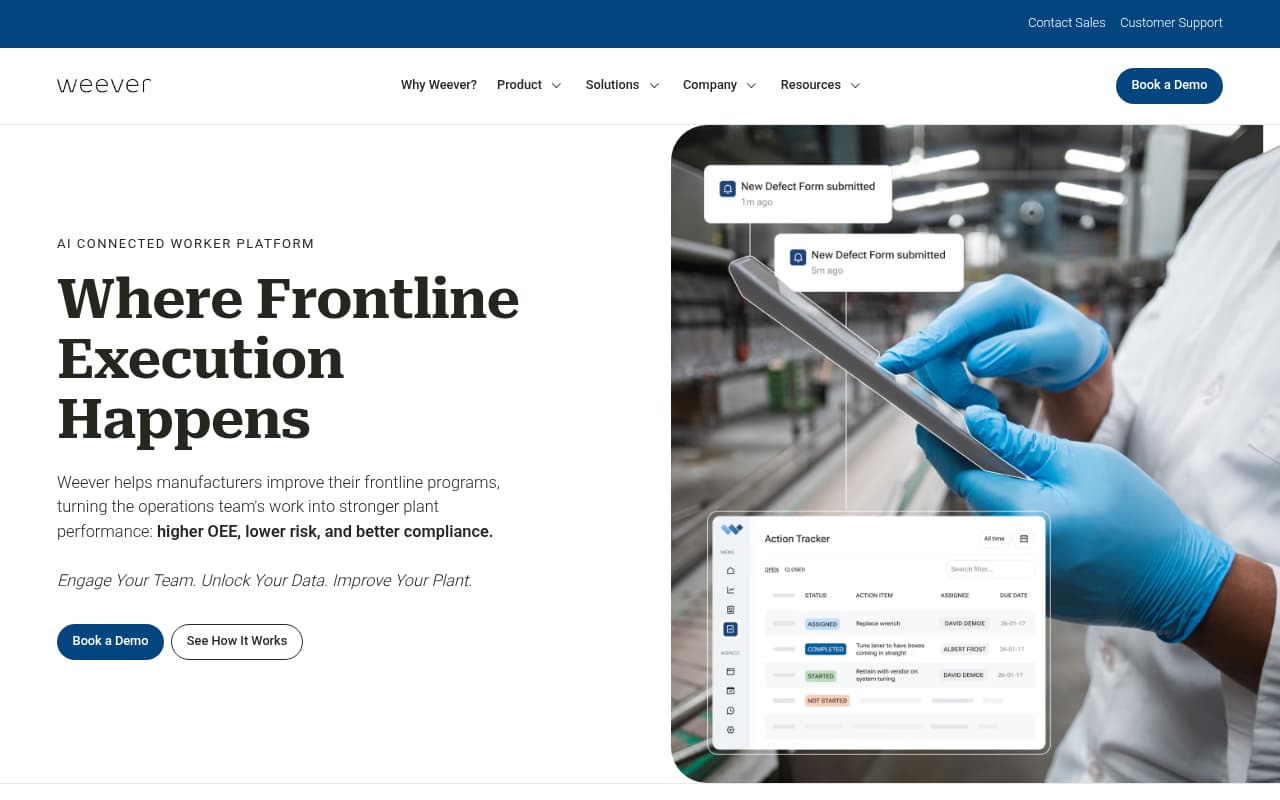The width and height of the screenshot is (1280, 800).
Task: Switch to the CLOSED tab in Action Tracker
Action: [795, 570]
